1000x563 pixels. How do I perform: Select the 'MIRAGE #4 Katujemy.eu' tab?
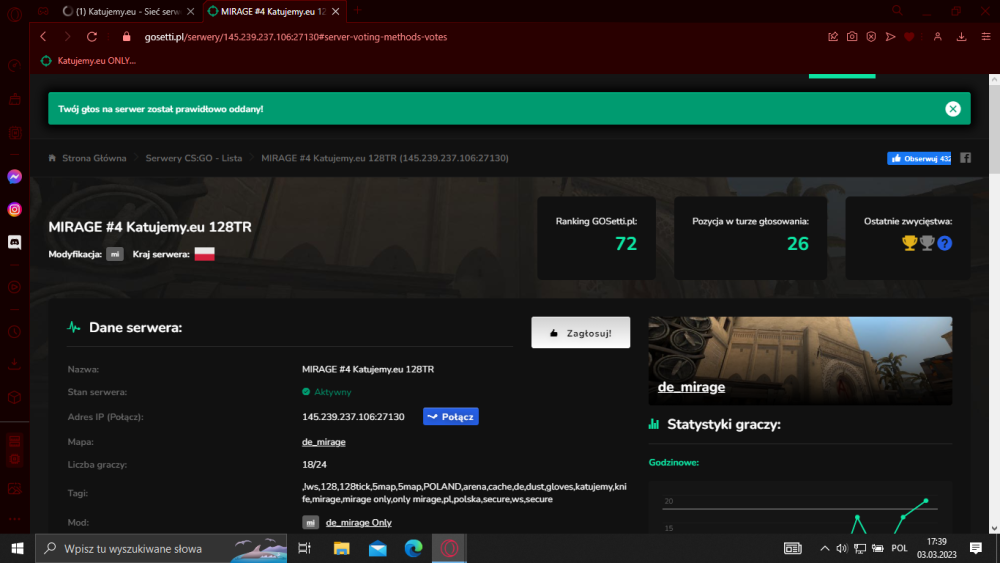click(x=267, y=11)
